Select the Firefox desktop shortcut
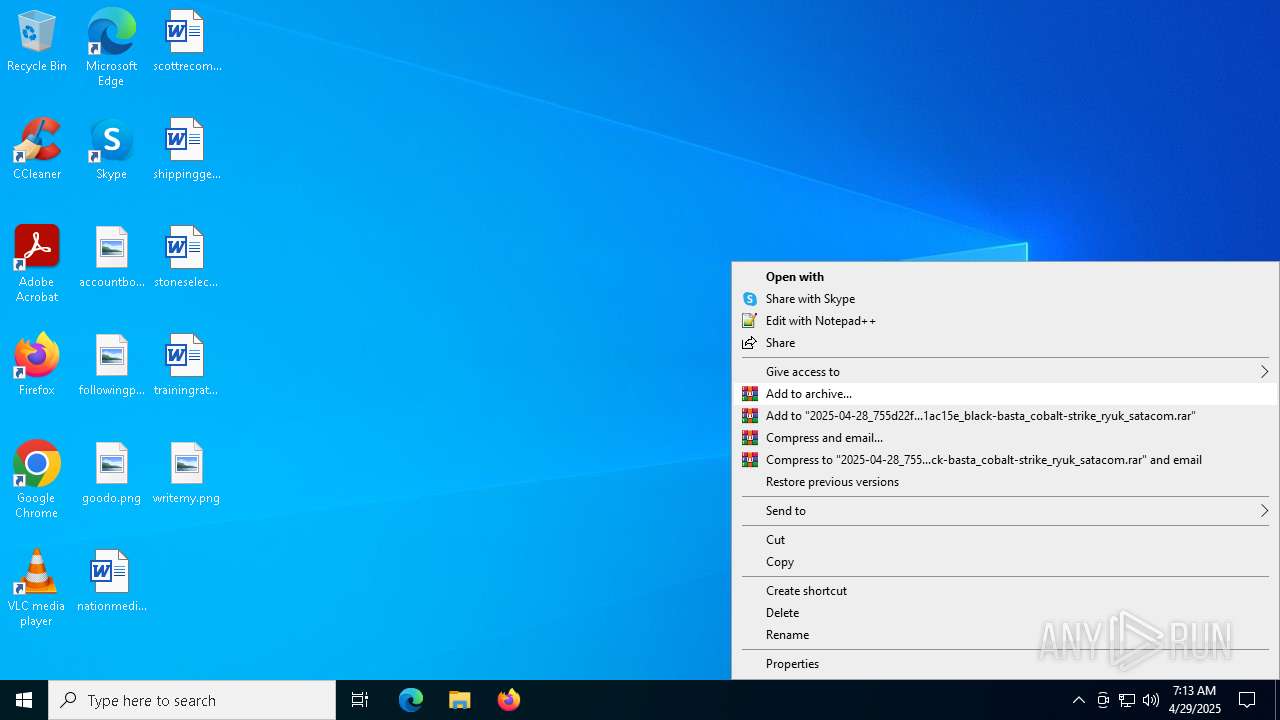The height and width of the screenshot is (720, 1280). (37, 365)
